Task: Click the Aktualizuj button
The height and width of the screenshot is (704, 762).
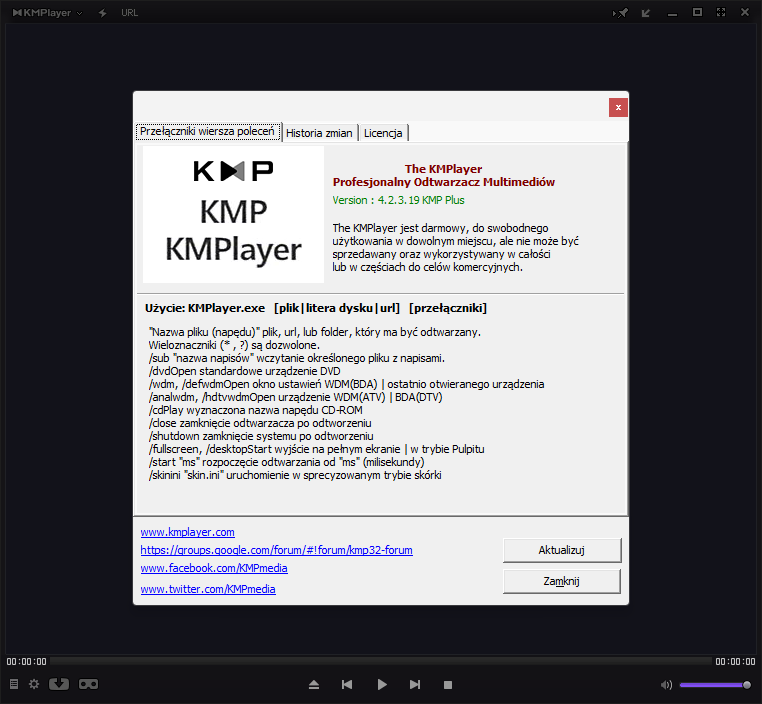Action: 562,550
